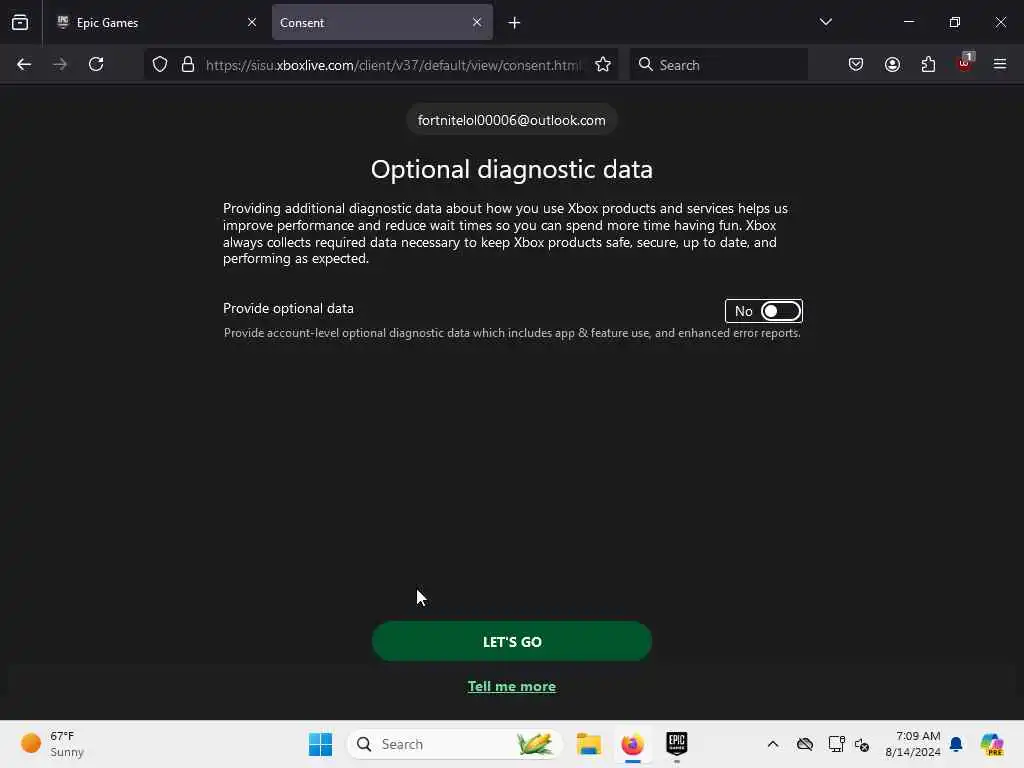The height and width of the screenshot is (768, 1024).
Task: Open File Explorer from taskbar
Action: (588, 744)
